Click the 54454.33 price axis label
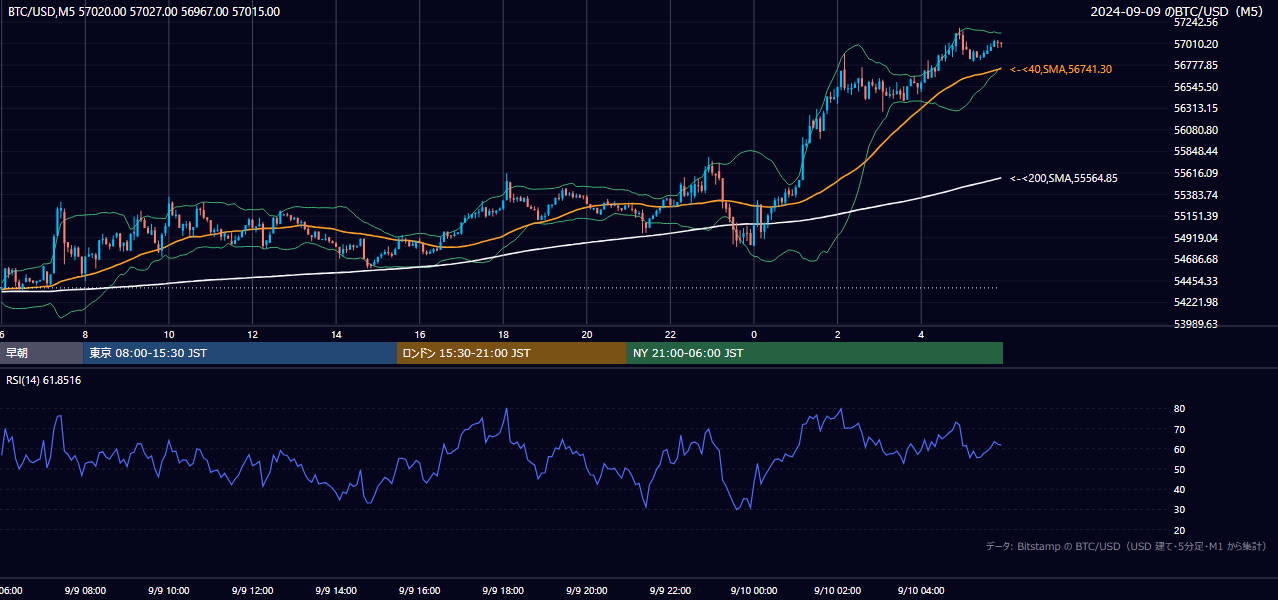This screenshot has height=600, width=1278. [x=1196, y=281]
